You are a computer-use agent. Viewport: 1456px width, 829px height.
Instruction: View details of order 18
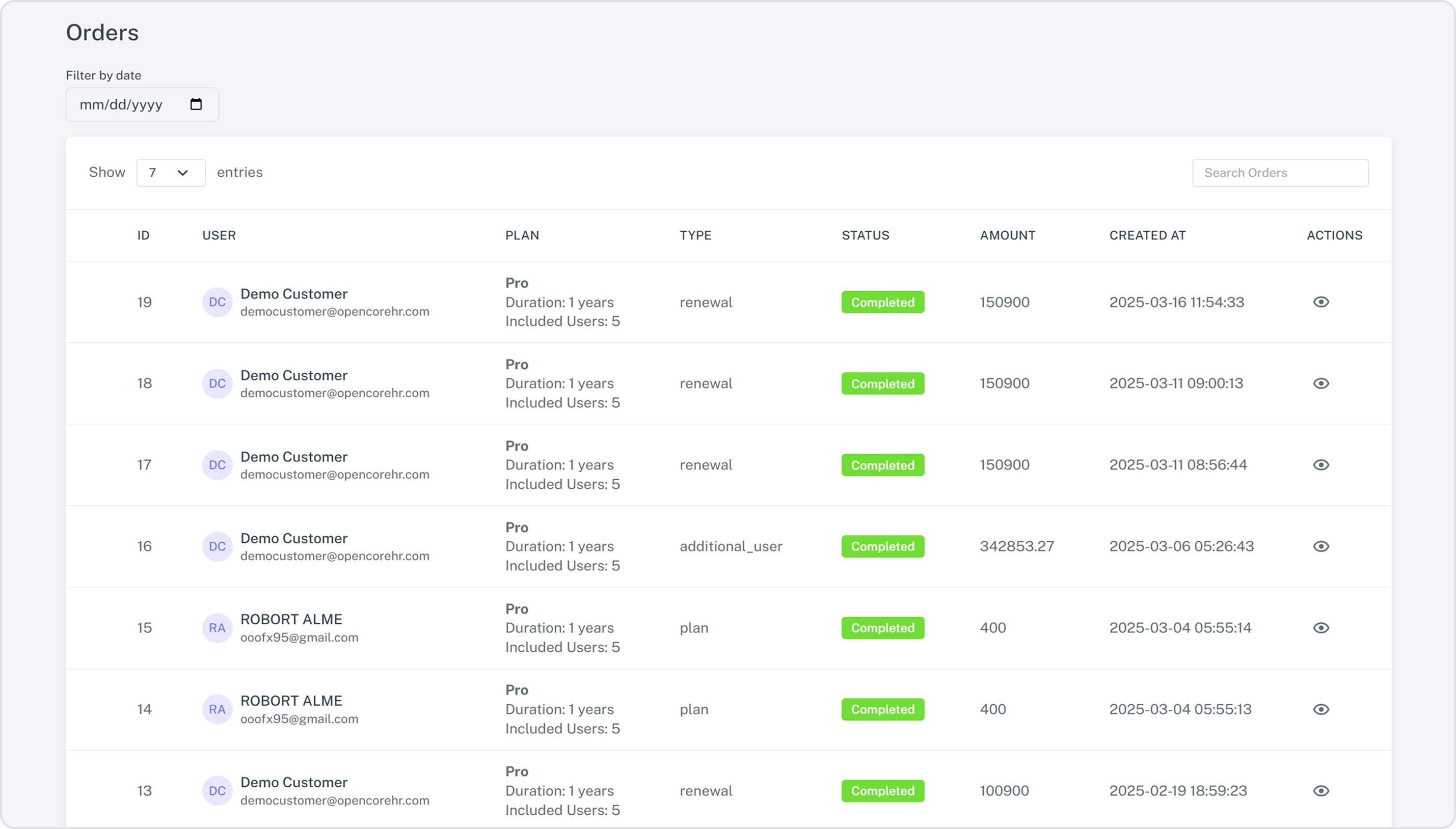pyautogui.click(x=1321, y=383)
